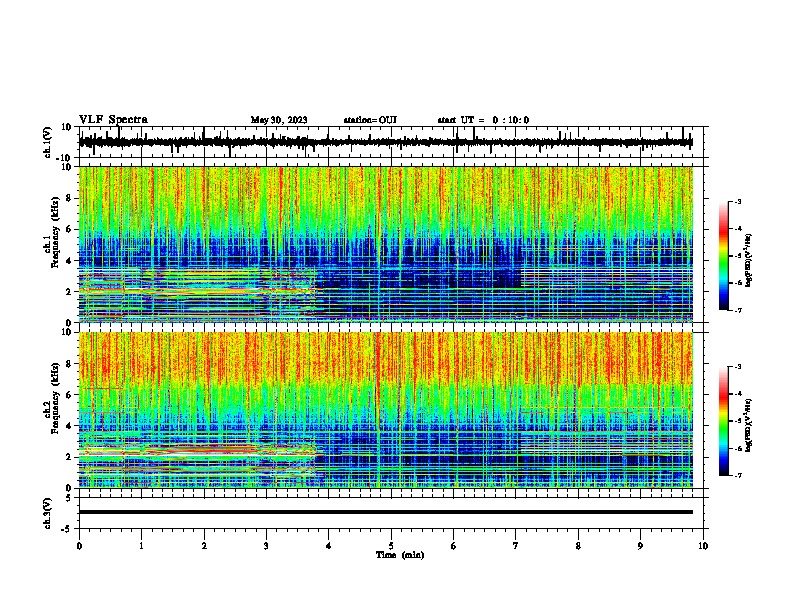The height and width of the screenshot is (612, 792).
Task: Click the time axis tick label "10"
Action: (703, 546)
